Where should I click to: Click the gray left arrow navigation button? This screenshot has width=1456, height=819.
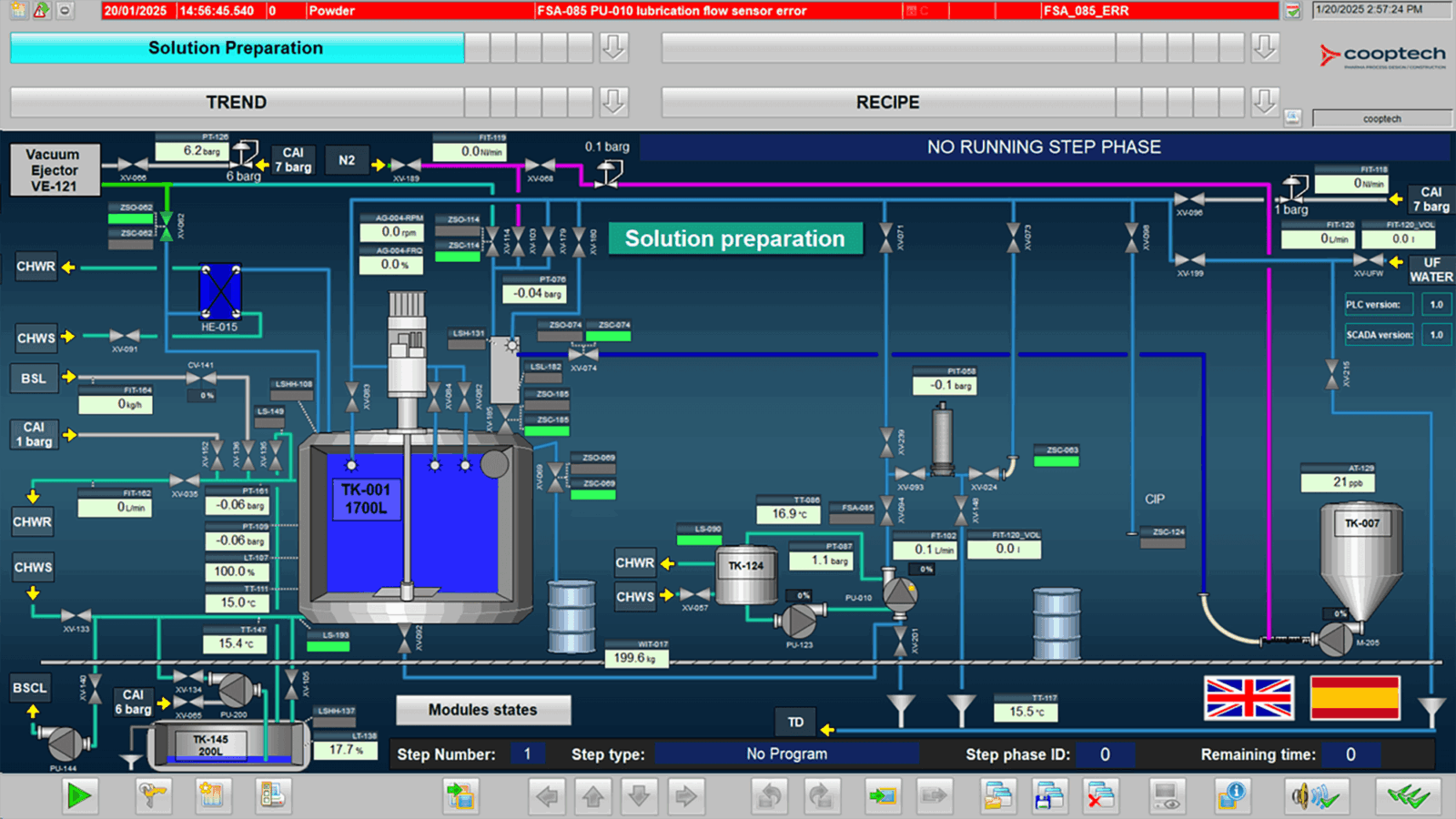click(x=547, y=796)
